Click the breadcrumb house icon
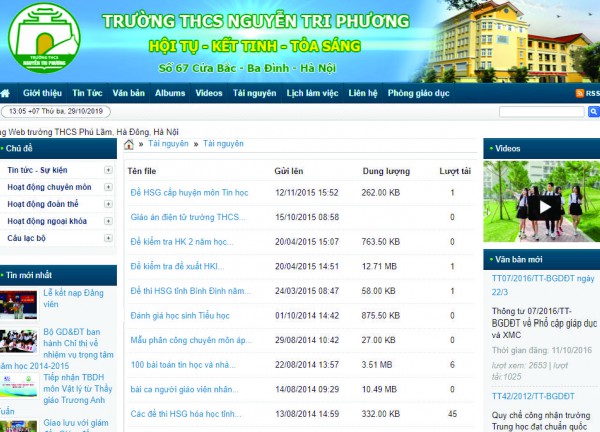The height and width of the screenshot is (432, 600). (x=129, y=144)
